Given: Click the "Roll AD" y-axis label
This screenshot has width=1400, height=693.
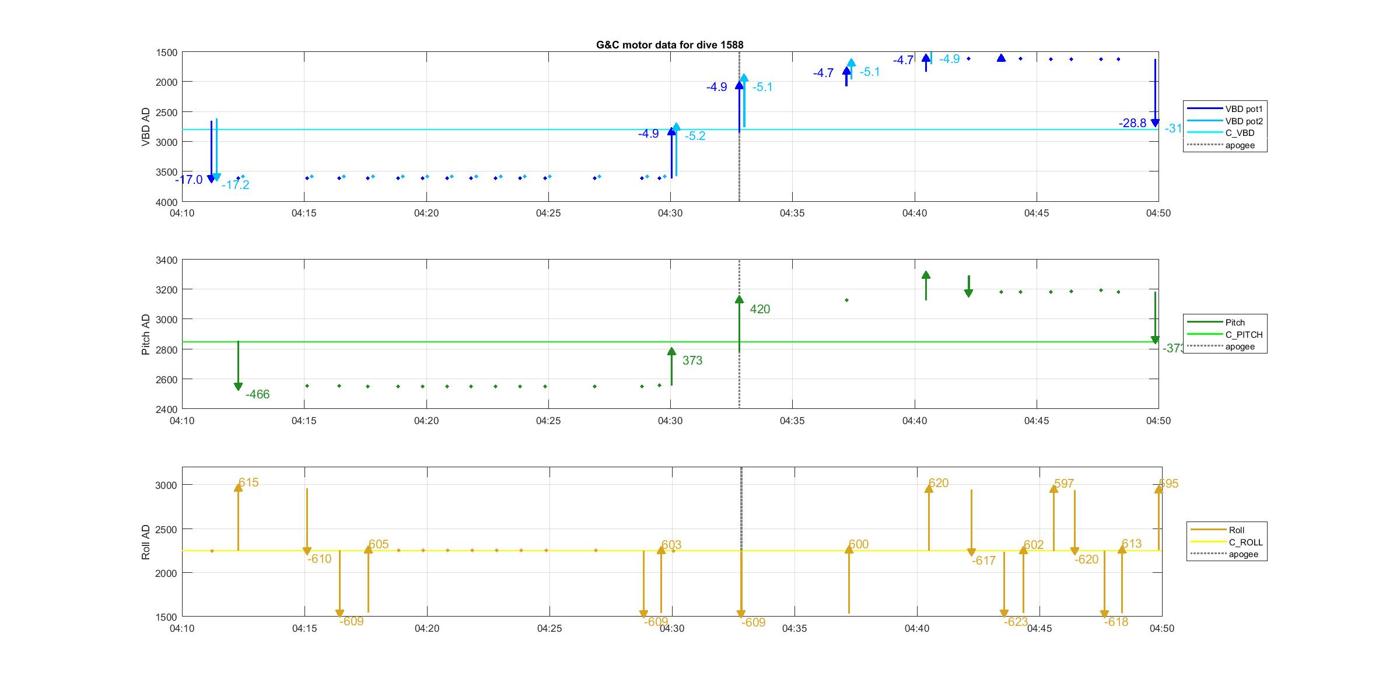Looking at the screenshot, I should [146, 541].
